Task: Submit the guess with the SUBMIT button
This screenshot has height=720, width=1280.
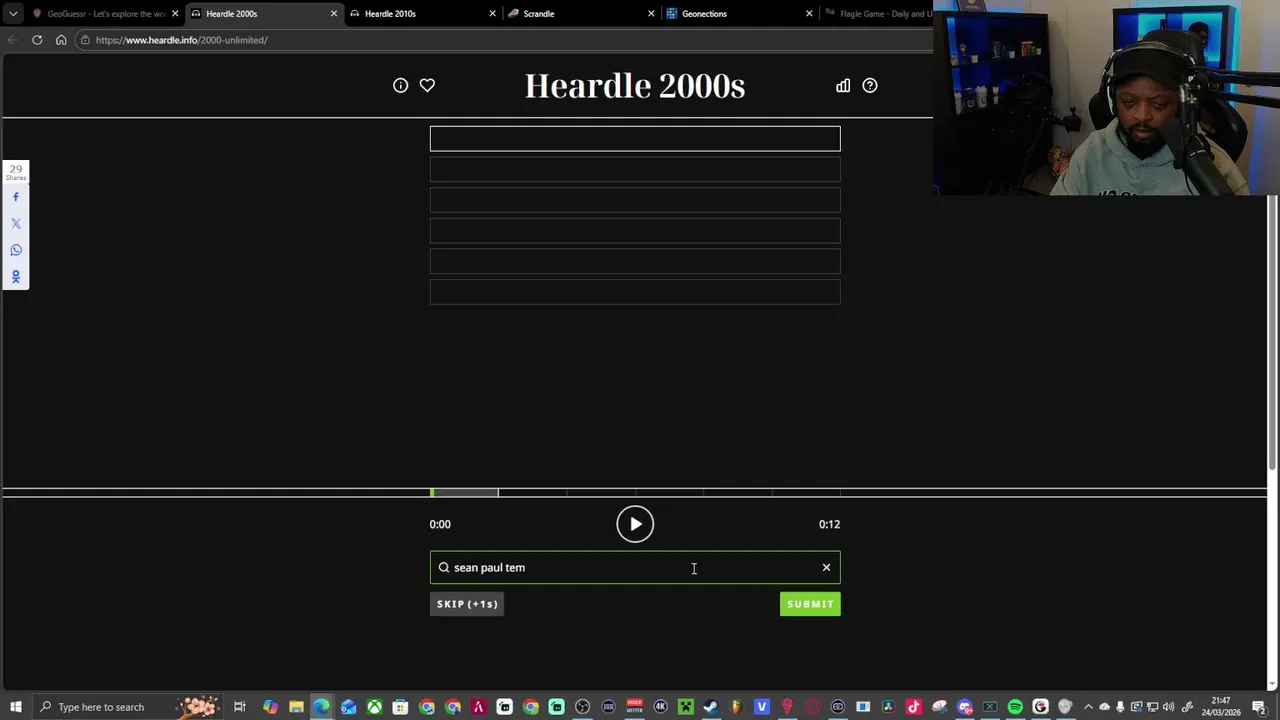Action: pyautogui.click(x=810, y=604)
